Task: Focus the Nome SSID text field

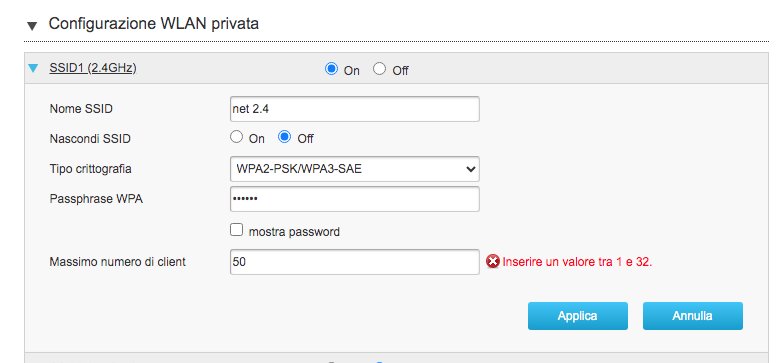Action: [355, 109]
